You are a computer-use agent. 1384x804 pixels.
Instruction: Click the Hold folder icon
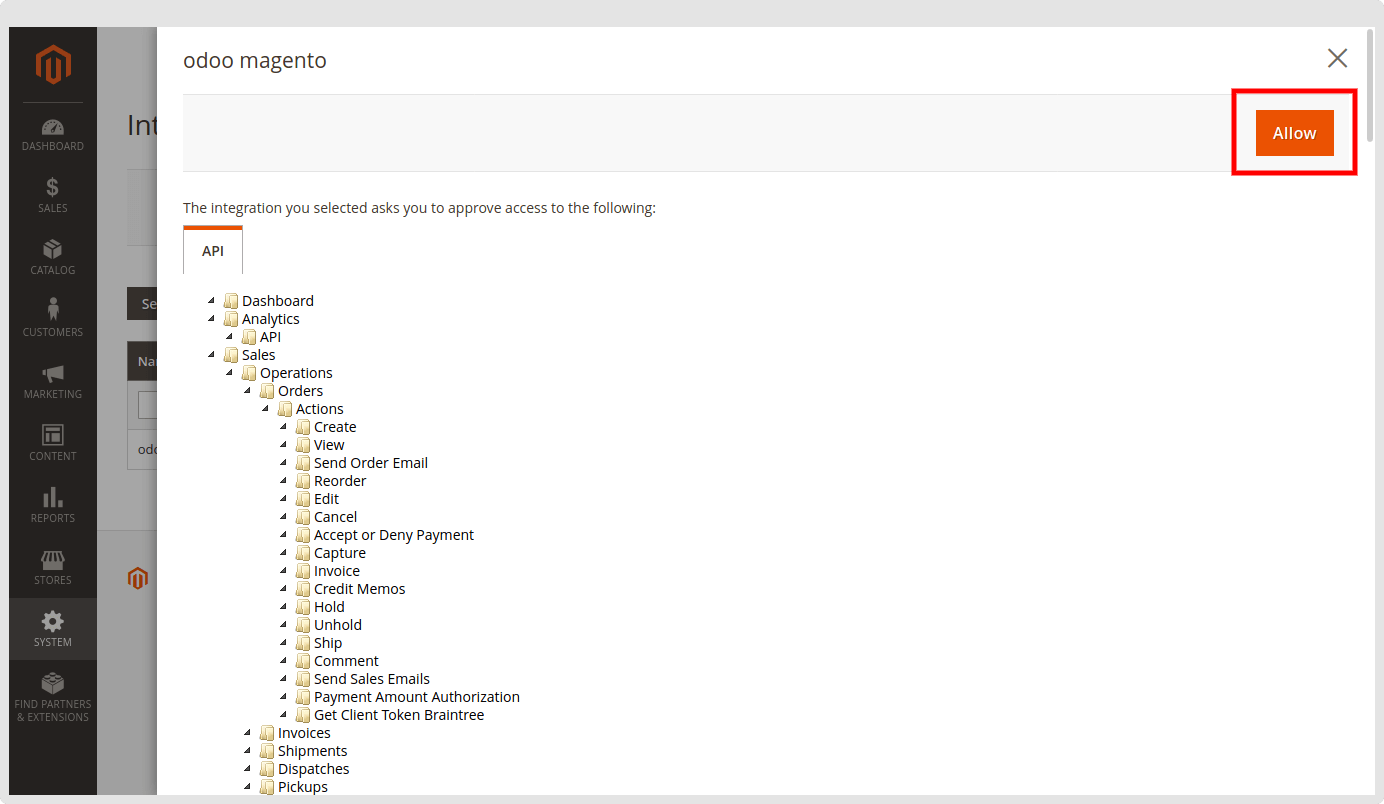(304, 607)
